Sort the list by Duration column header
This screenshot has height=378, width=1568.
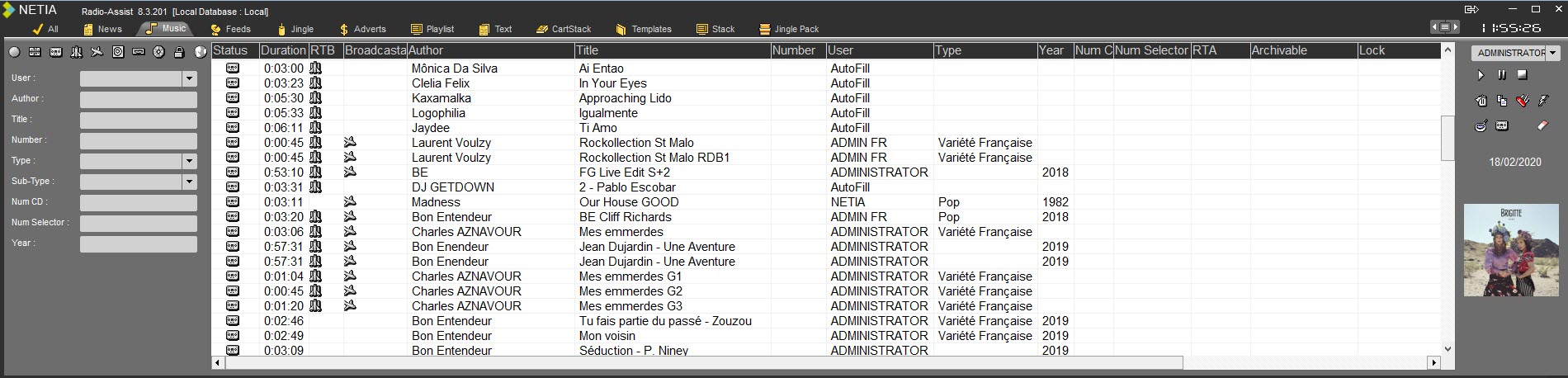pyautogui.click(x=283, y=50)
